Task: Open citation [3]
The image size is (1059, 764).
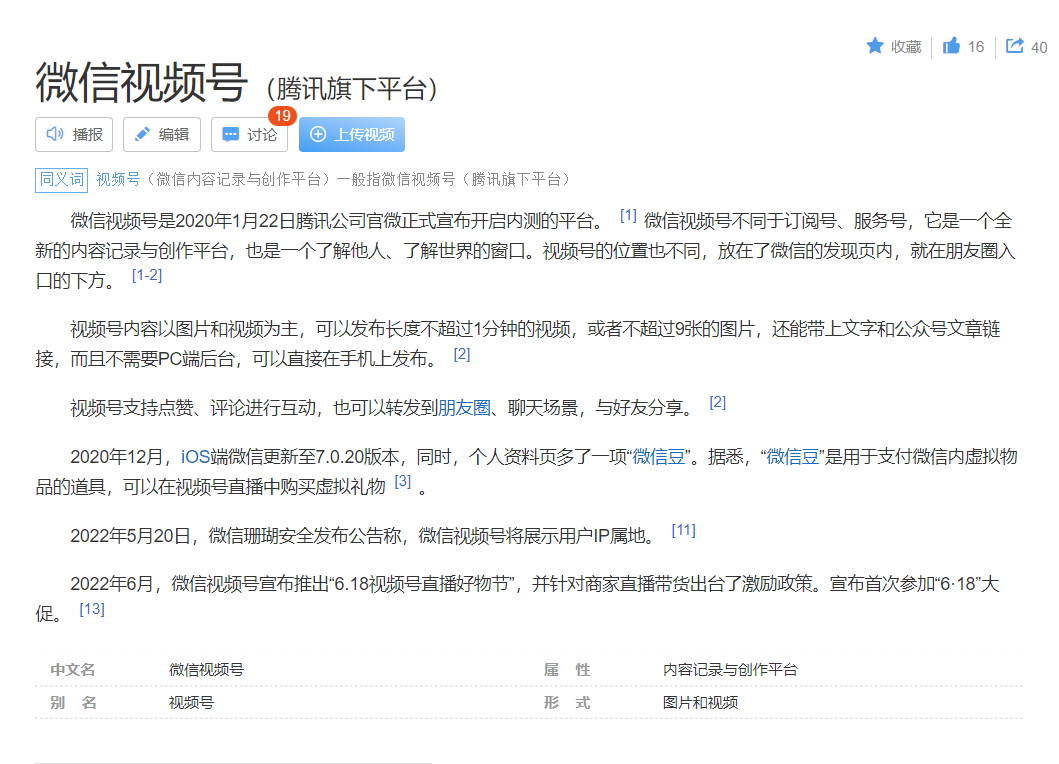Action: click(403, 481)
